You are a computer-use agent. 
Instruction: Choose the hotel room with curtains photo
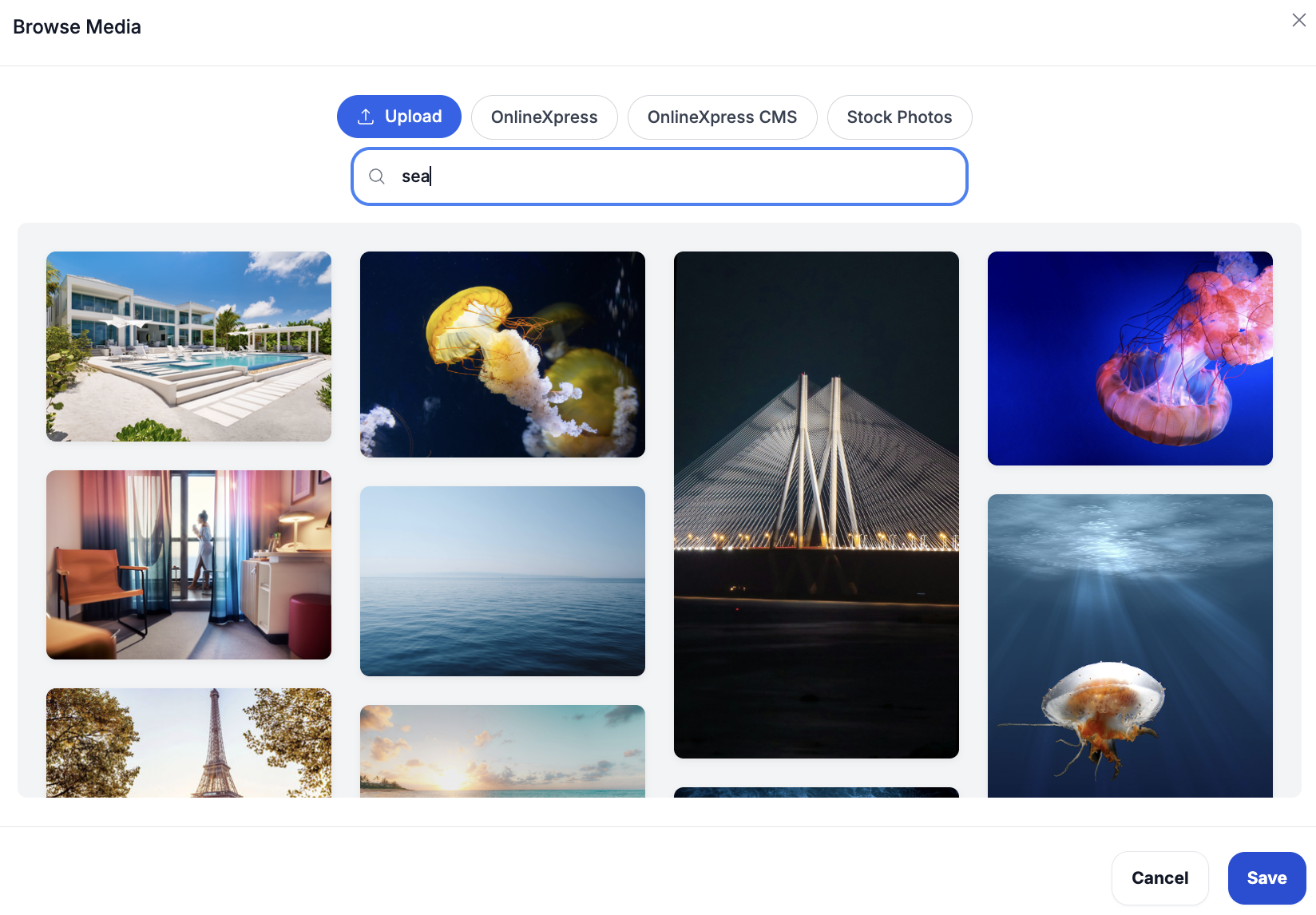coord(188,564)
